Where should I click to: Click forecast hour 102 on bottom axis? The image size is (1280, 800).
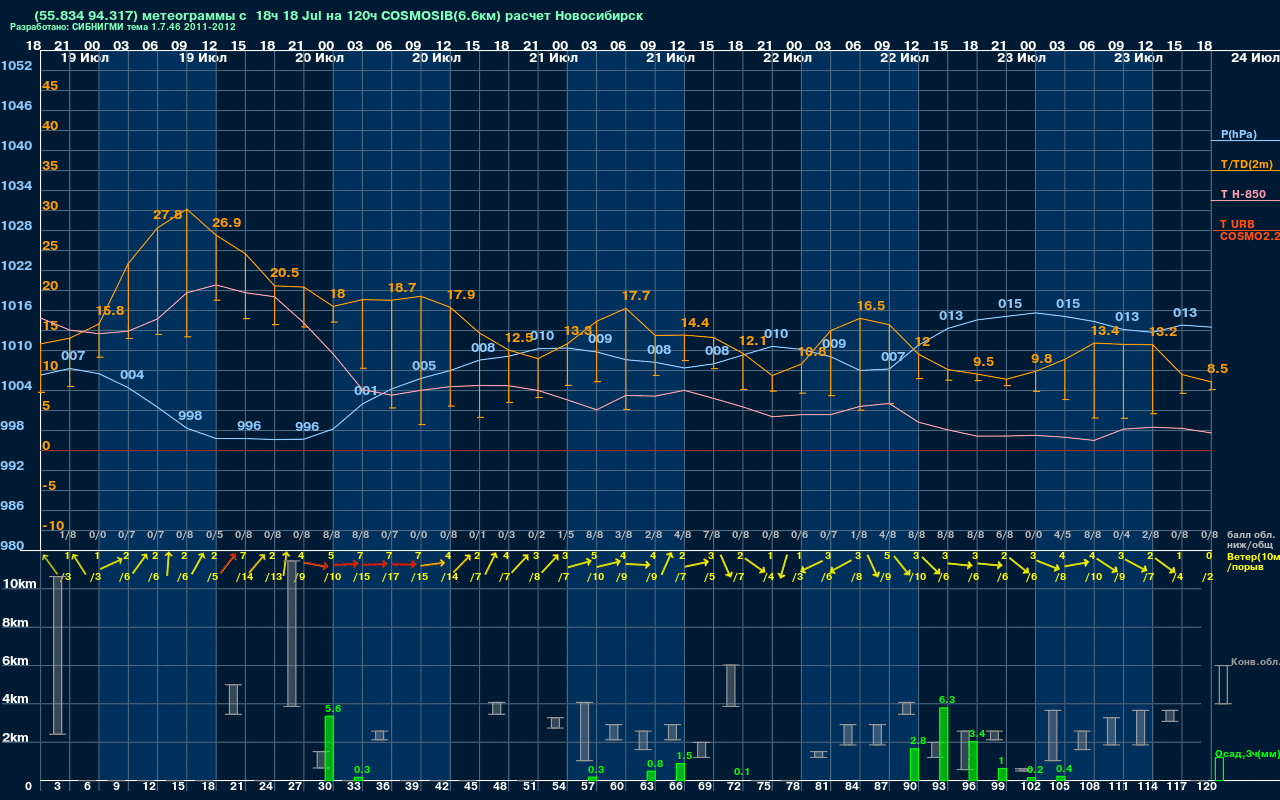(1031, 787)
